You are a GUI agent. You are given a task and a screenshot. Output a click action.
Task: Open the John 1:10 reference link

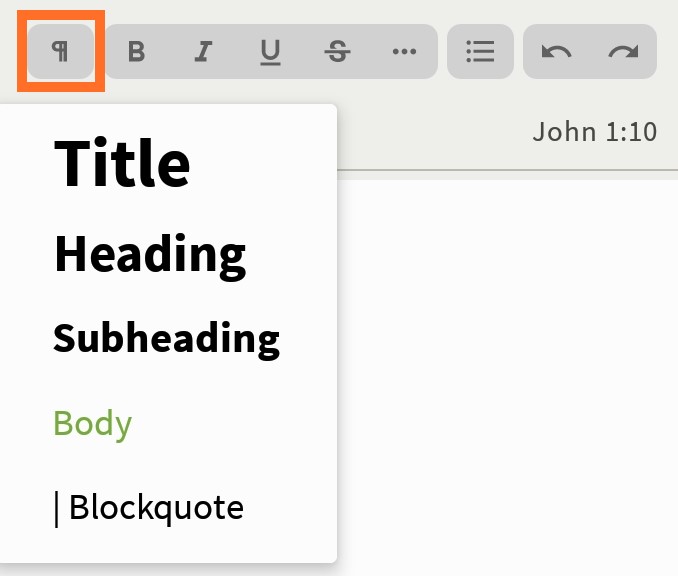pos(594,132)
